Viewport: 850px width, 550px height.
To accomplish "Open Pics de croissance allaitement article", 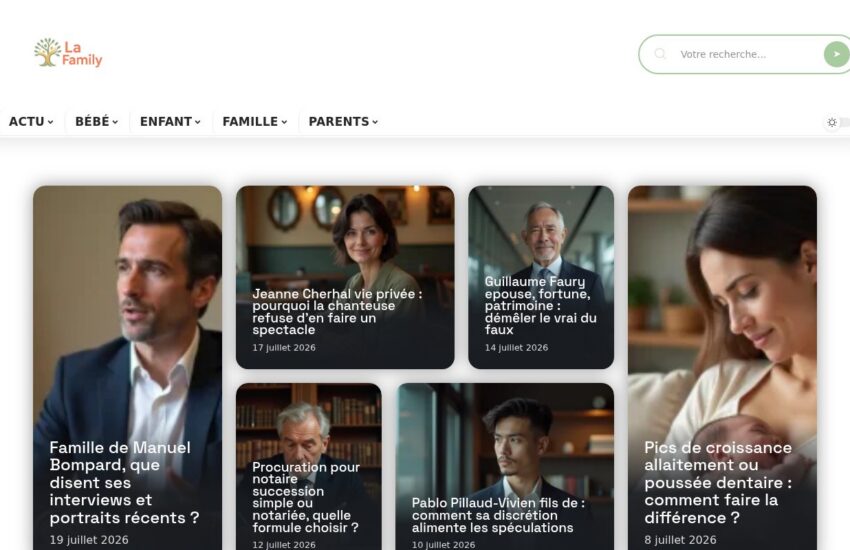I will [718, 482].
